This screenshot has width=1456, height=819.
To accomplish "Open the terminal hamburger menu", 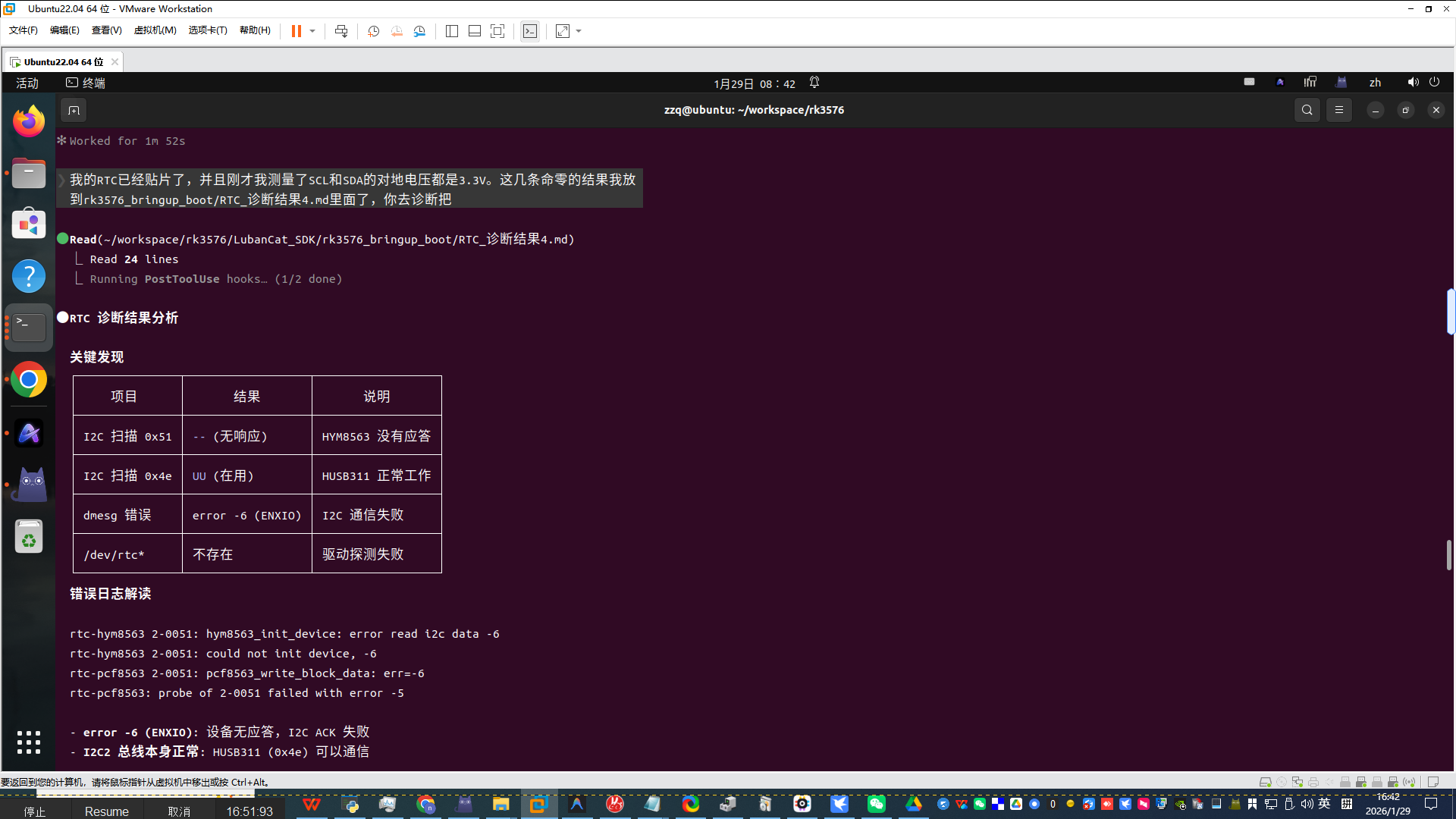I will coord(1339,110).
